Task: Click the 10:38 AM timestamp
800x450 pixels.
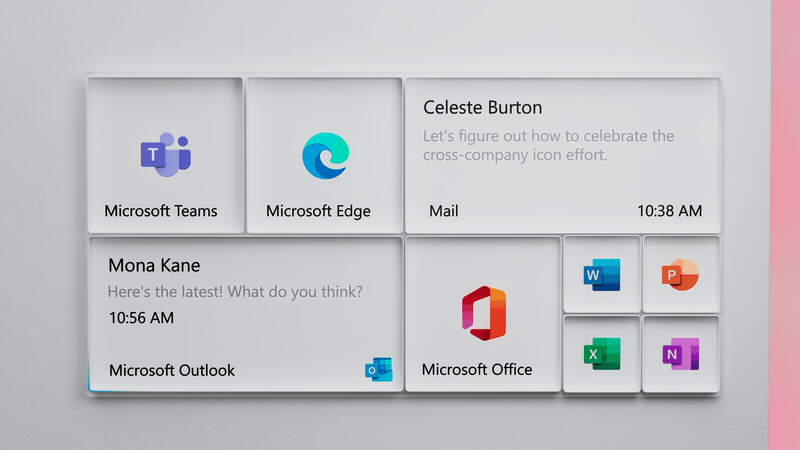Action: [x=669, y=211]
